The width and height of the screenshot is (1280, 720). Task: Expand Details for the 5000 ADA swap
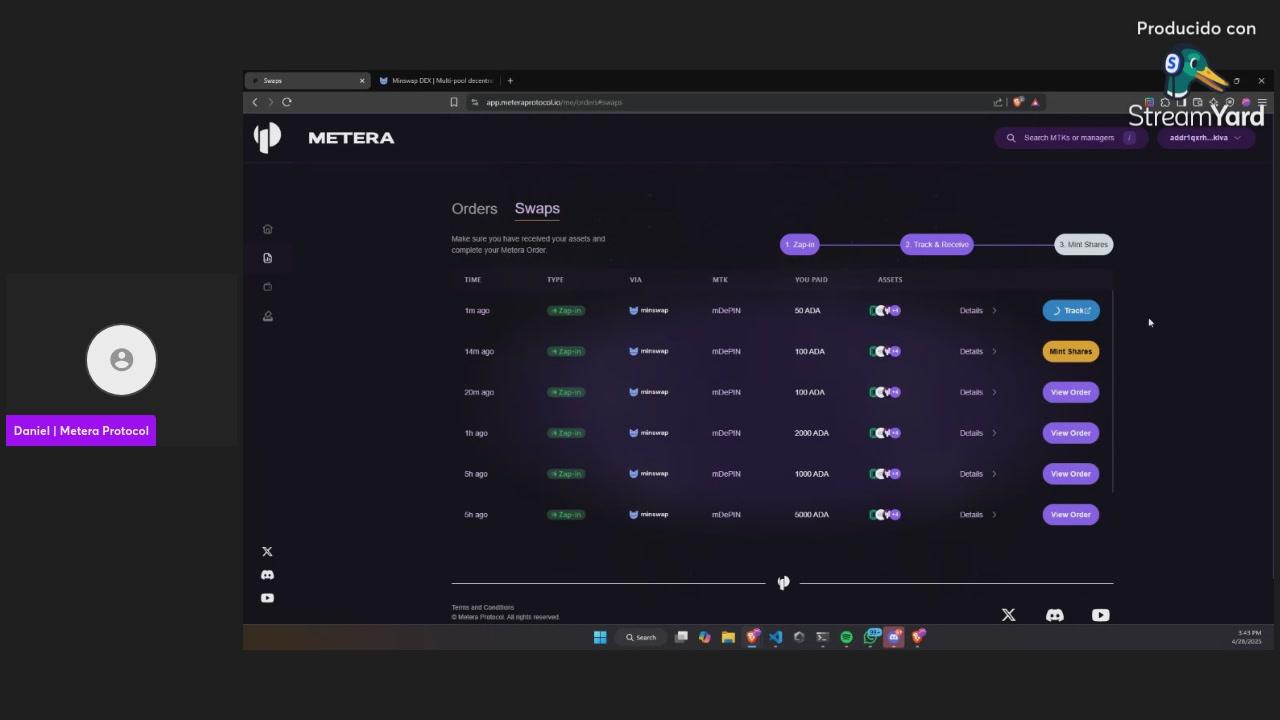pos(978,515)
